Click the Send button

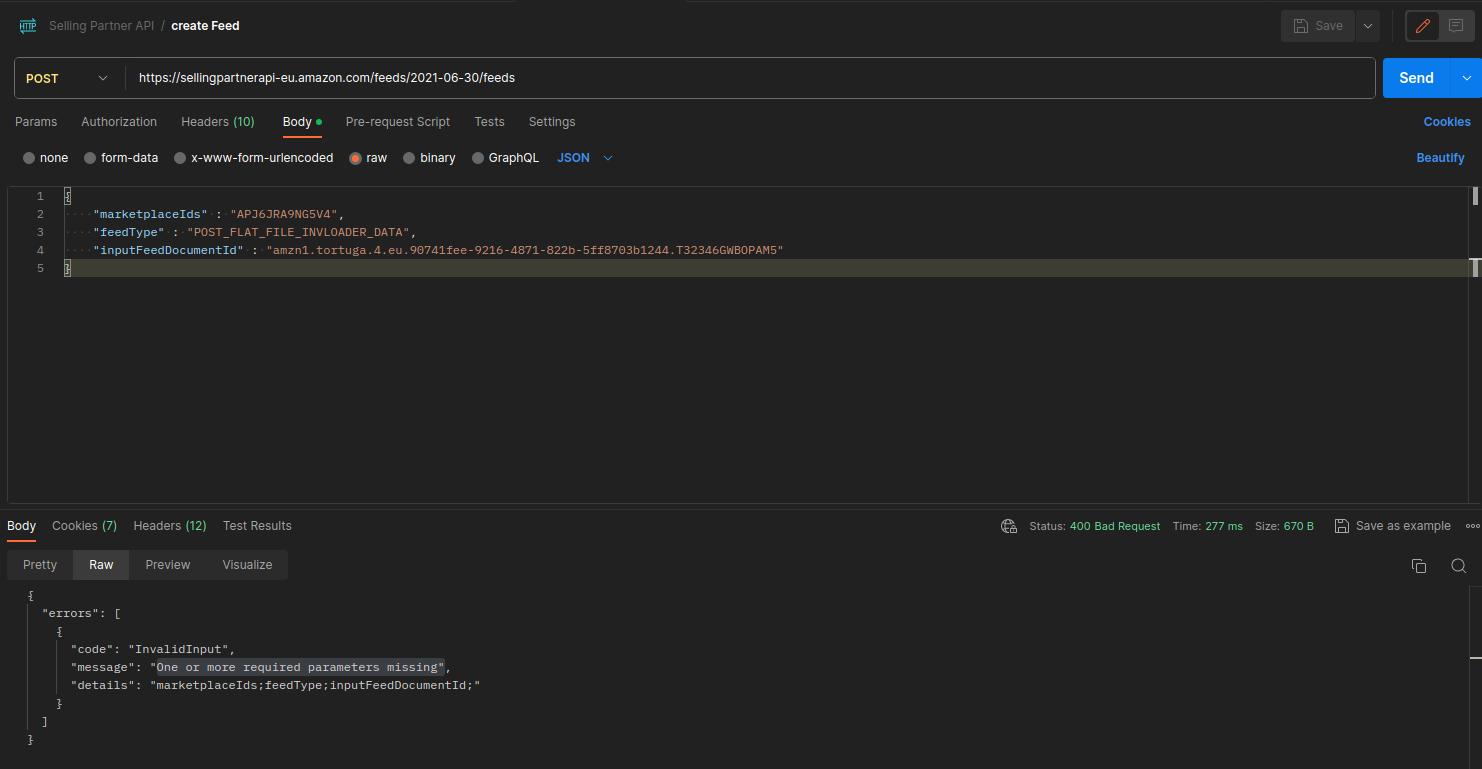click(x=1415, y=77)
